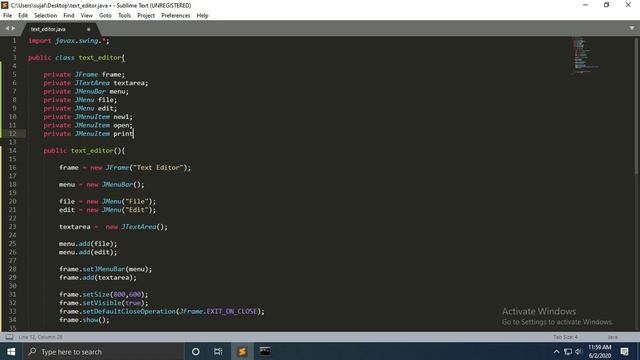Open the clock showing 11:59 AM

click(600, 351)
